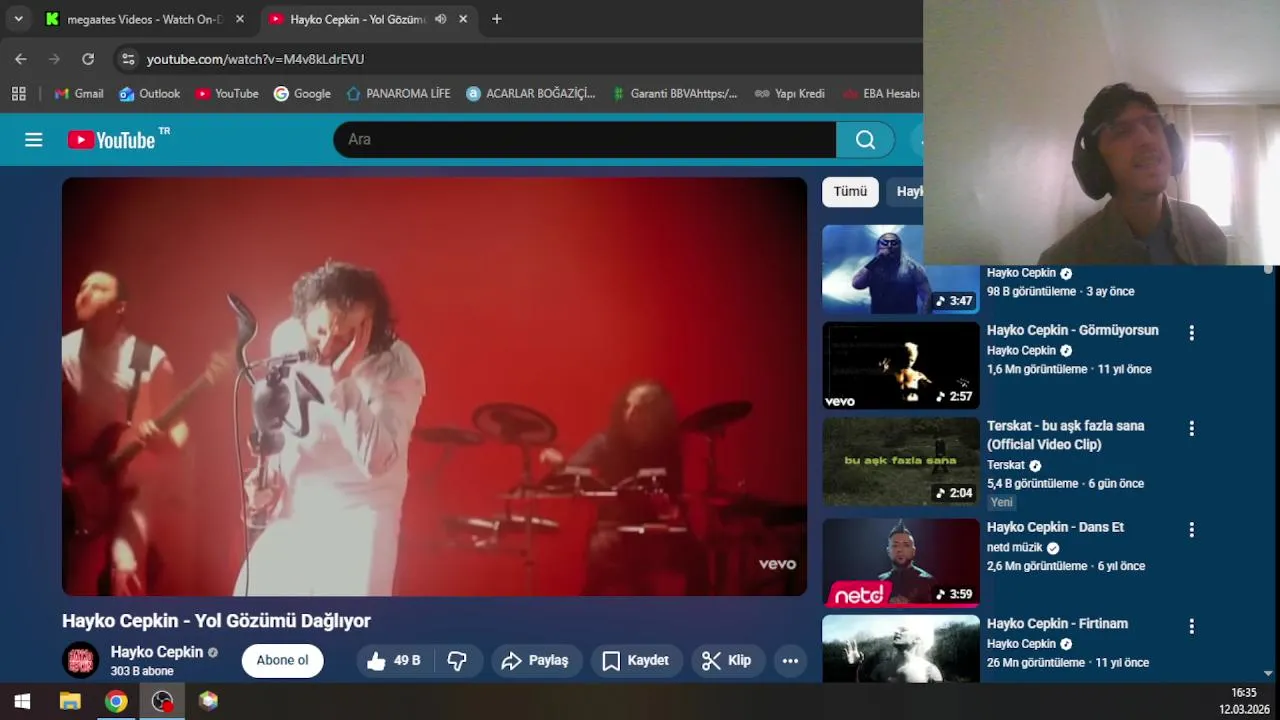Image resolution: width=1280 pixels, height=720 pixels.
Task: Open options for Fırtınam video
Action: pos(1191,626)
